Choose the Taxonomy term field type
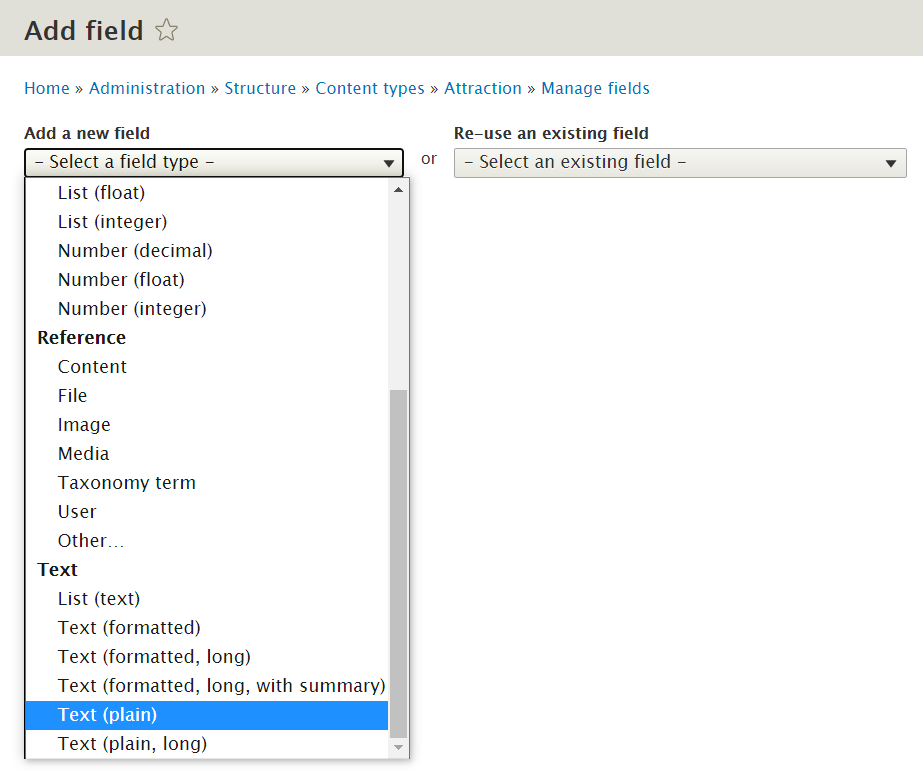 tap(127, 482)
